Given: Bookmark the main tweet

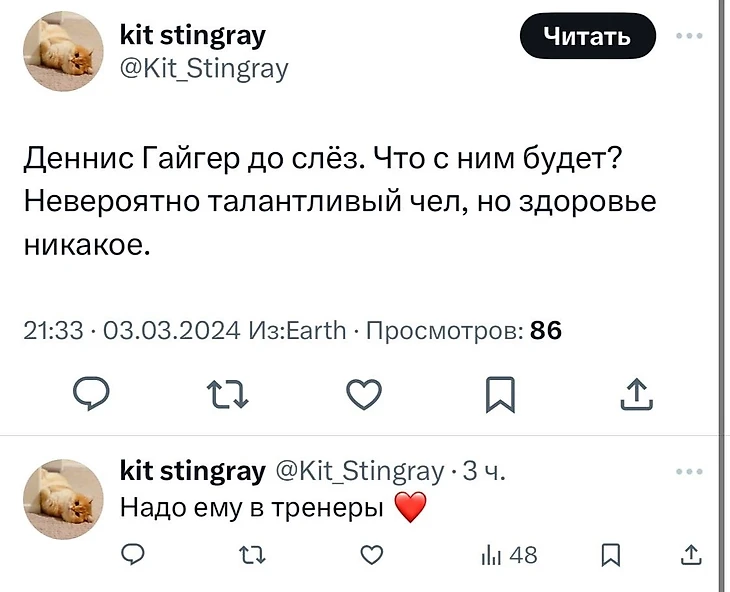Looking at the screenshot, I should pos(500,395).
